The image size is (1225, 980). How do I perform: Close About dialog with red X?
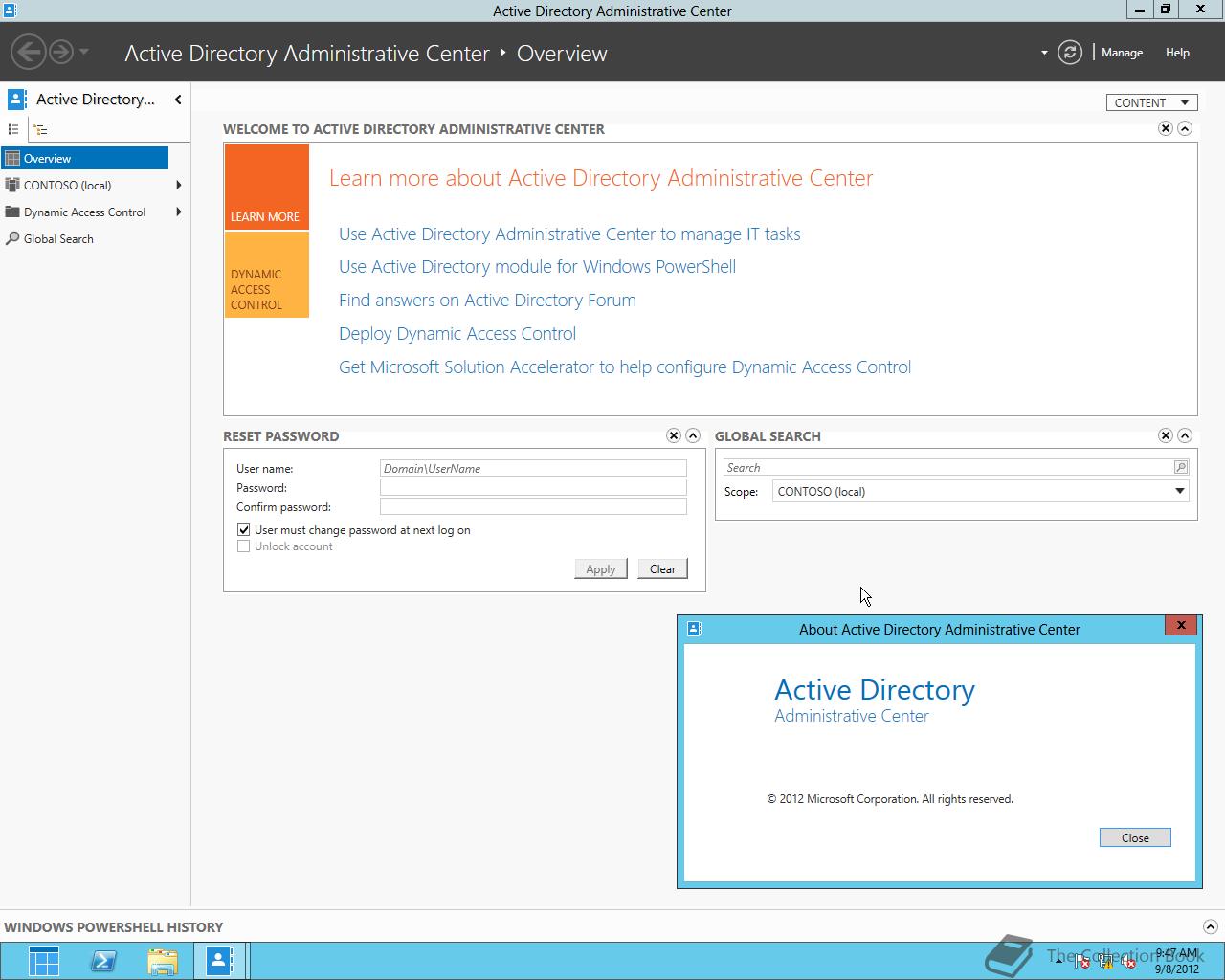click(1181, 625)
